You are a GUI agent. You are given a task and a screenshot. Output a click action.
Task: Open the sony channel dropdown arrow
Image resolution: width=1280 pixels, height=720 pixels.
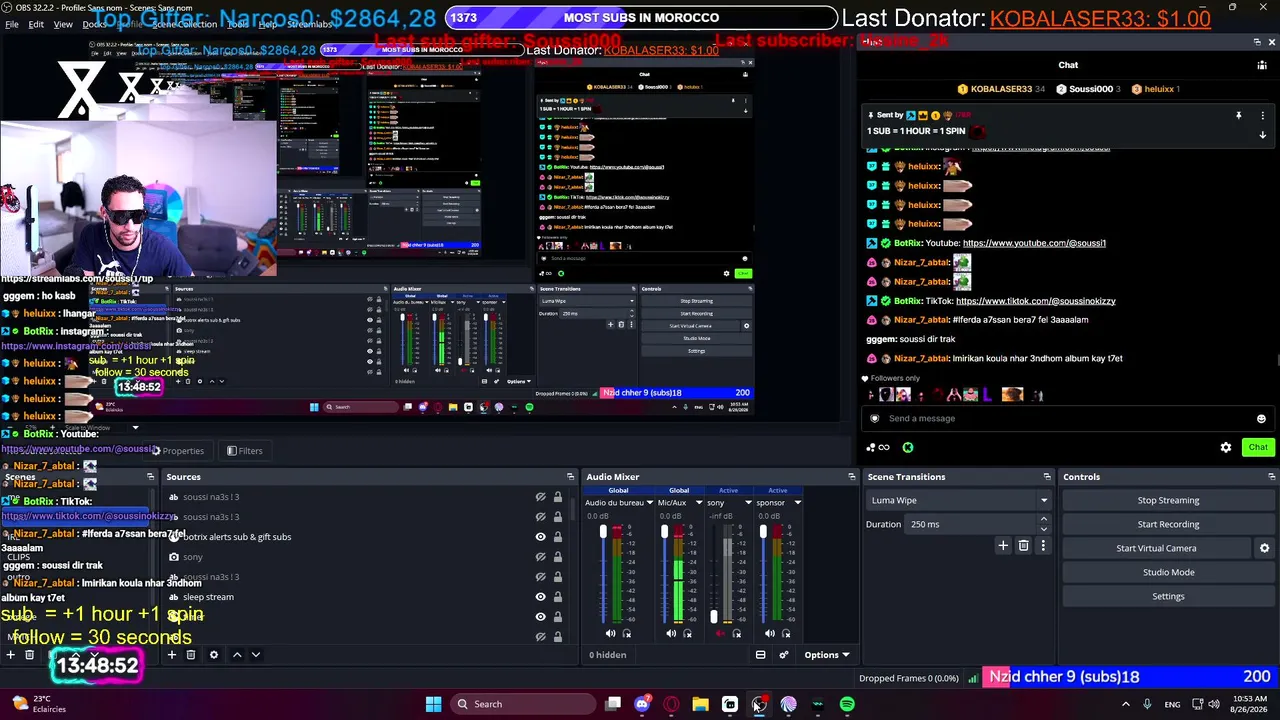pyautogui.click(x=748, y=503)
